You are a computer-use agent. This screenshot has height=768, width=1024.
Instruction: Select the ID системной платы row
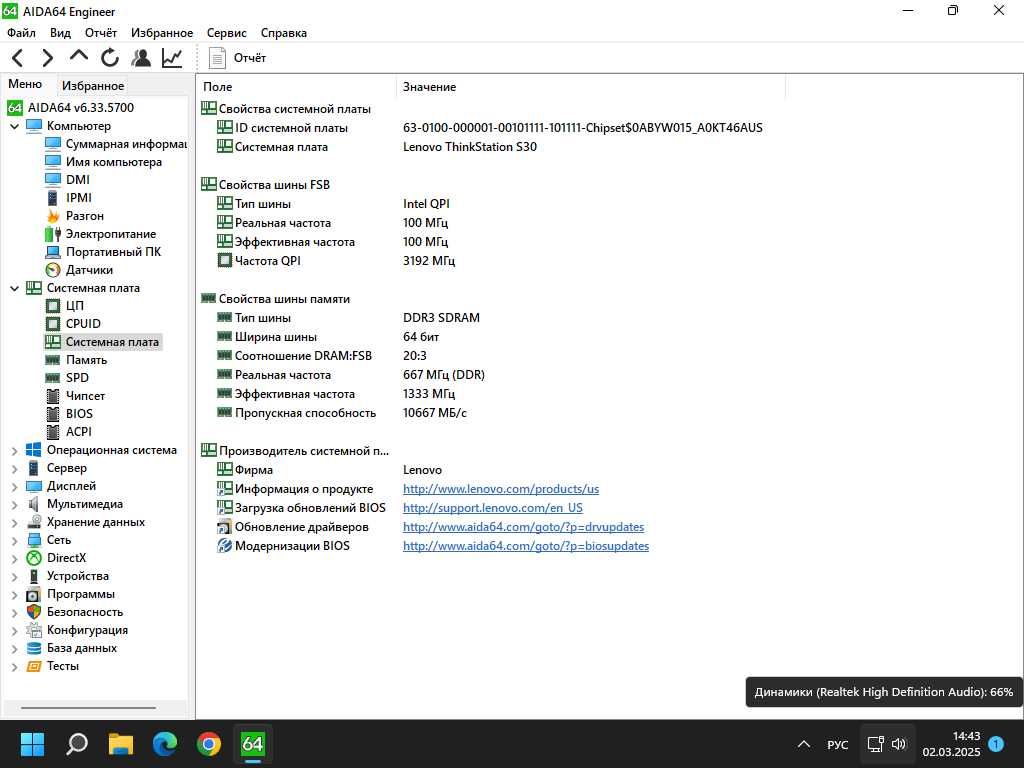(490, 128)
